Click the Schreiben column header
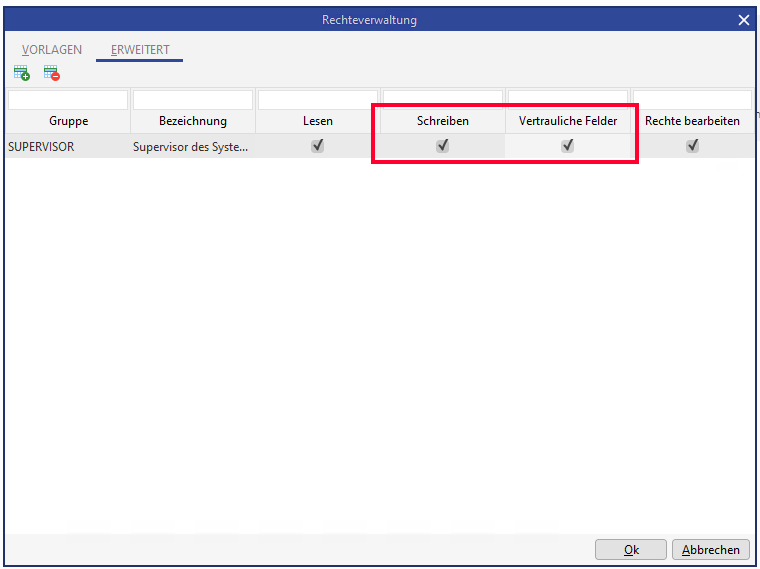 pos(443,121)
